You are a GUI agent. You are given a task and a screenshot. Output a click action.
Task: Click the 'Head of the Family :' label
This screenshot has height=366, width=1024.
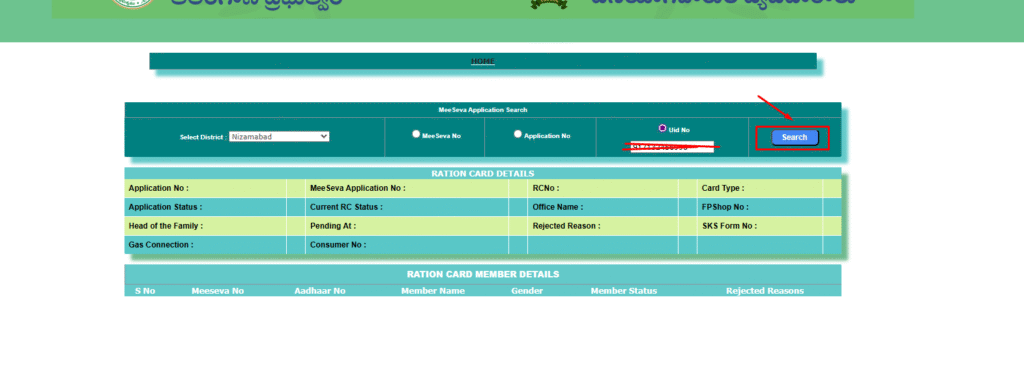[166, 226]
